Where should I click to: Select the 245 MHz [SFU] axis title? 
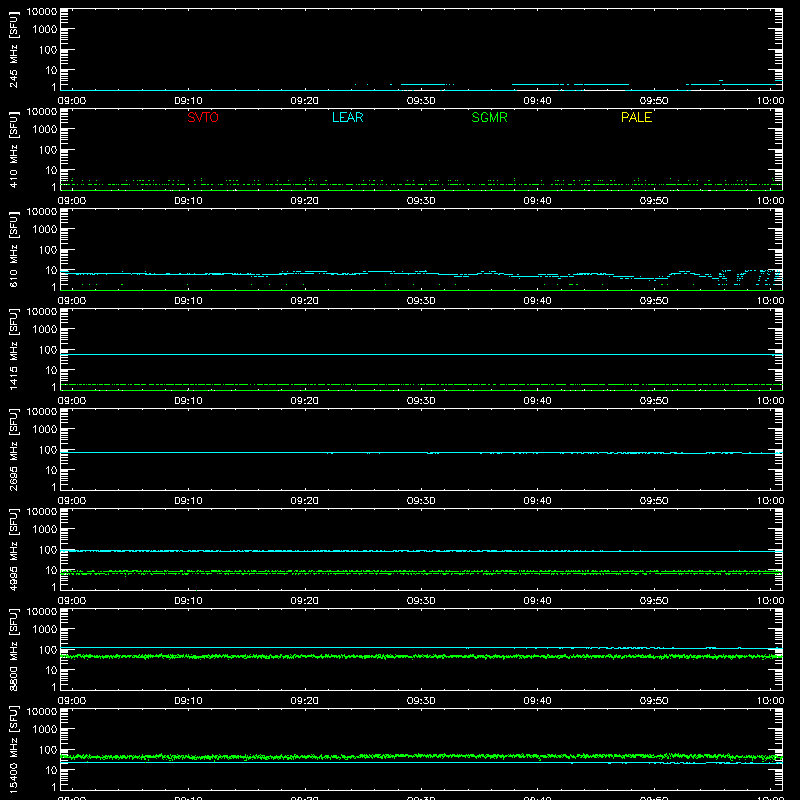pos(13,50)
